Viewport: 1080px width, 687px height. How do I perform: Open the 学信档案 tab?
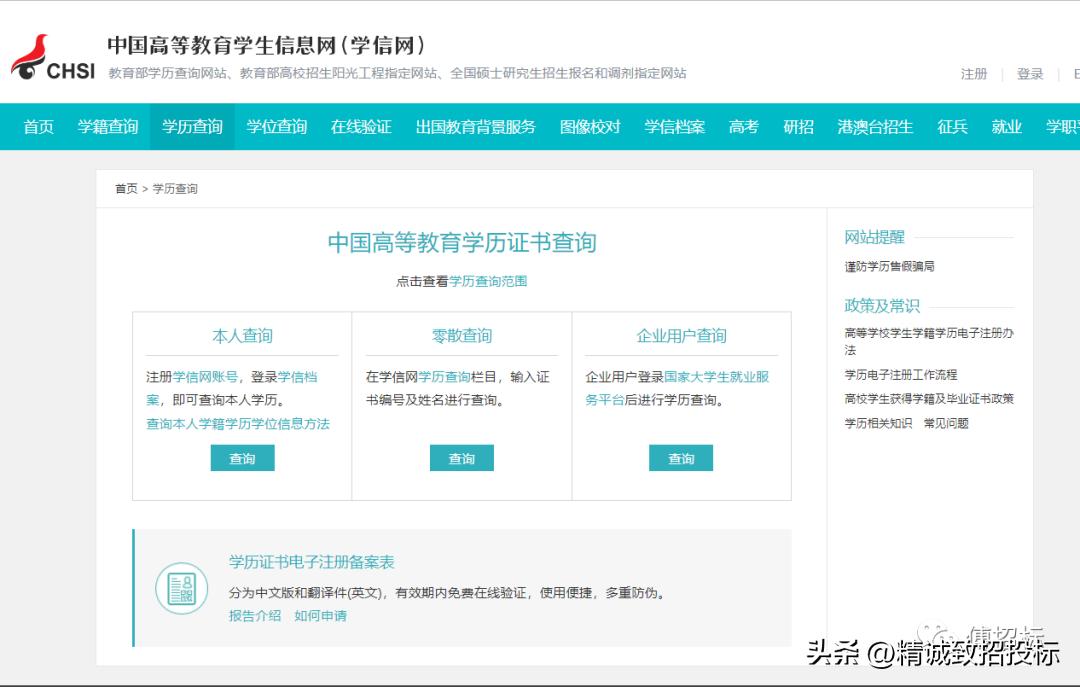[x=674, y=128]
